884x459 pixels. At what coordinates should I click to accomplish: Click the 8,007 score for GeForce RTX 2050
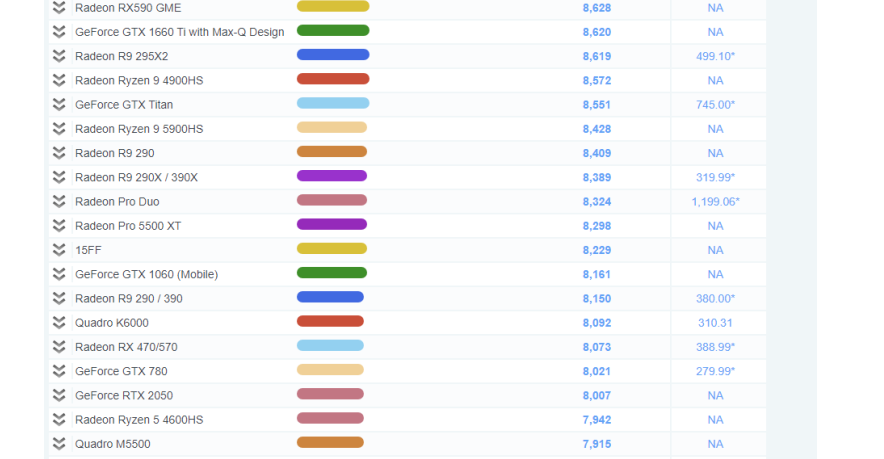coord(597,396)
